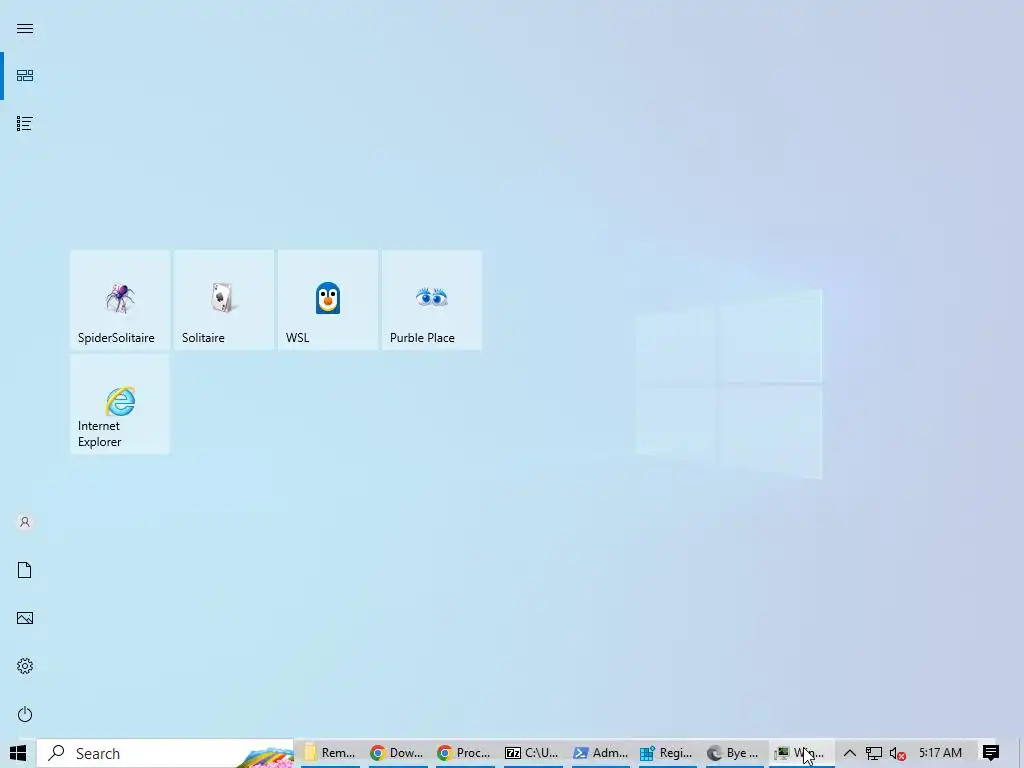Select the Pinned tiles view icon
The width and height of the screenshot is (1024, 768).
coord(25,76)
